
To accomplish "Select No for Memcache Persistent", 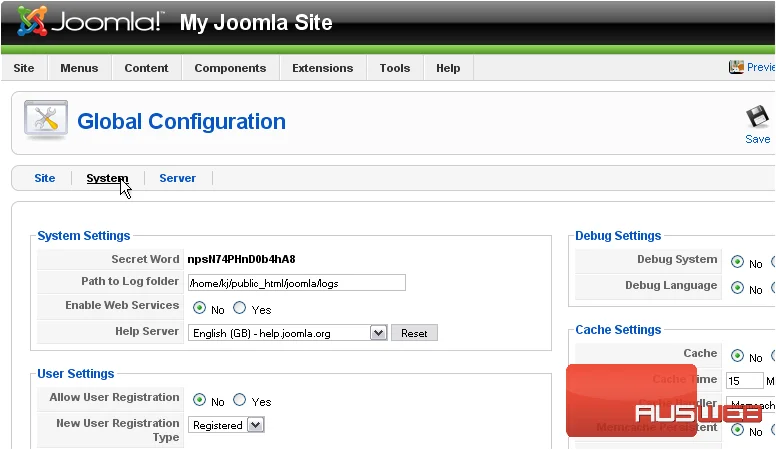I will point(737,430).
